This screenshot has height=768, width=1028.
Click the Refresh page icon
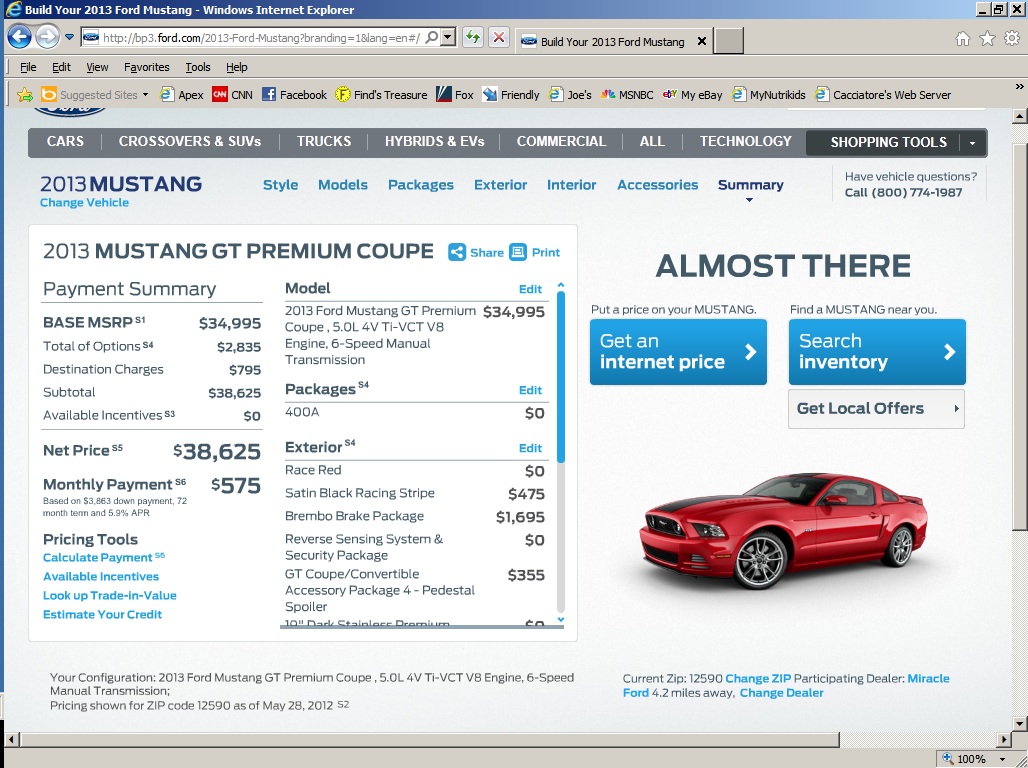click(473, 38)
